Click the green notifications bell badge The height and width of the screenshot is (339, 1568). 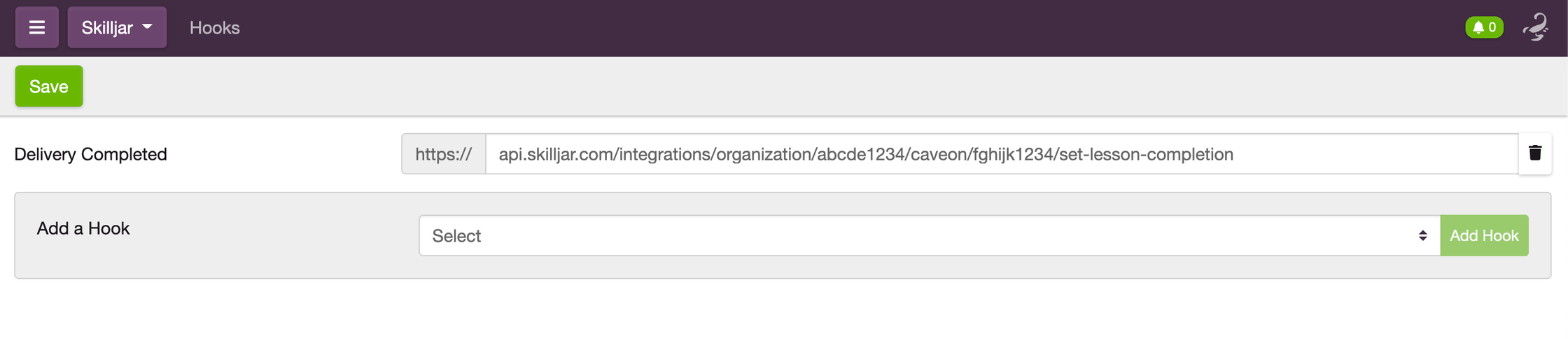point(1484,27)
